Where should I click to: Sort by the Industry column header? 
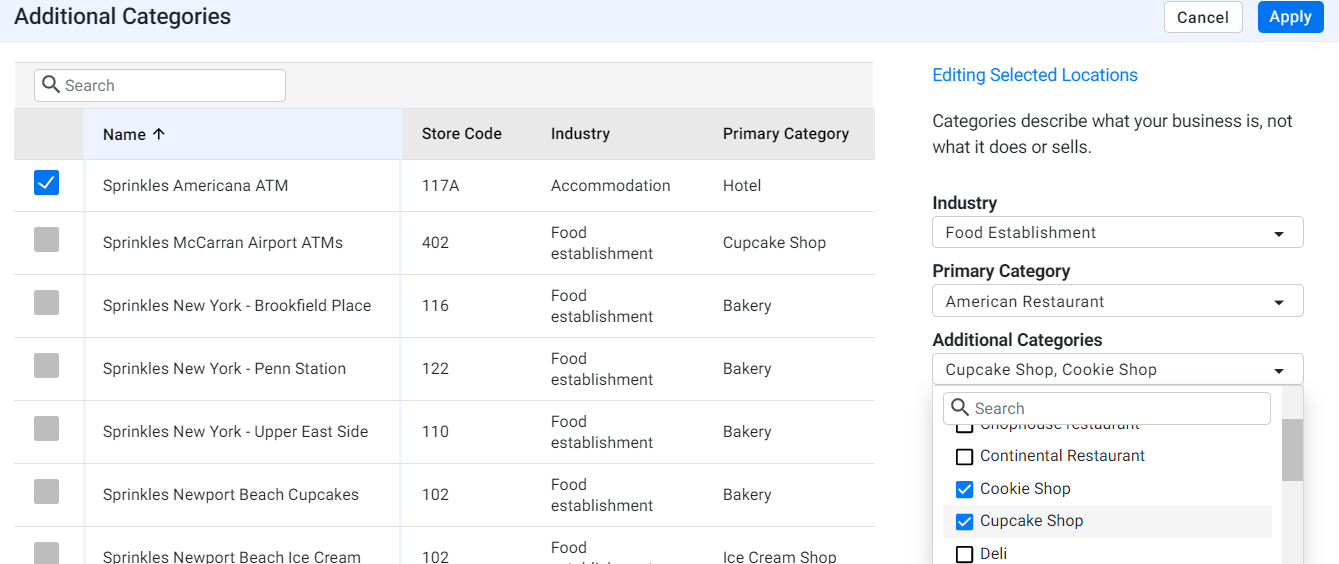click(580, 134)
